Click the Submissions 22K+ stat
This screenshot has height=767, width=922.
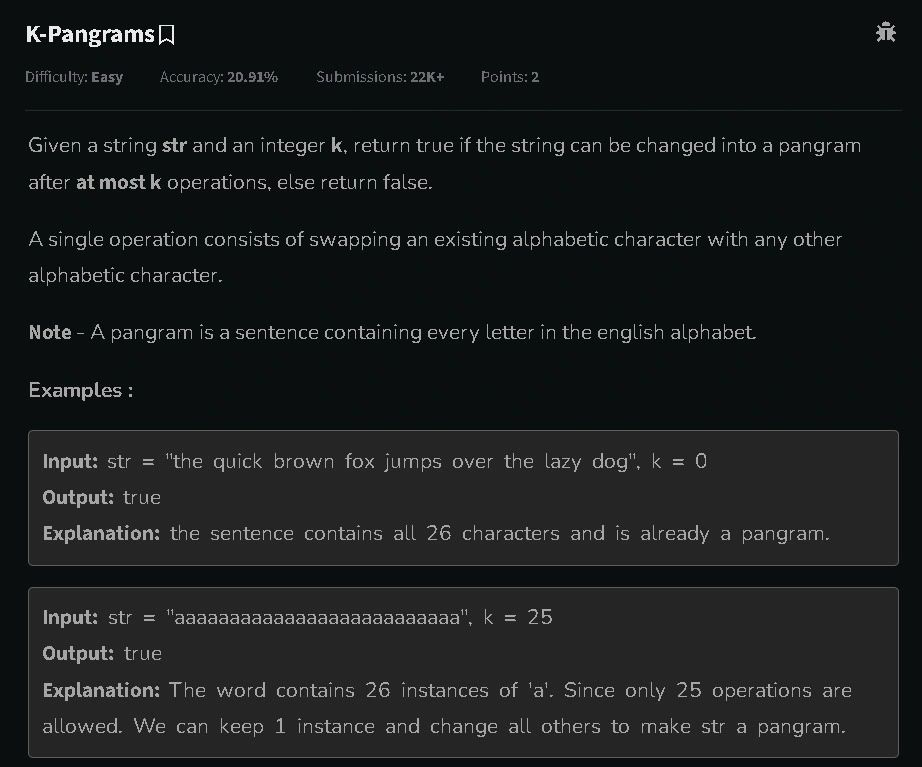(x=380, y=77)
